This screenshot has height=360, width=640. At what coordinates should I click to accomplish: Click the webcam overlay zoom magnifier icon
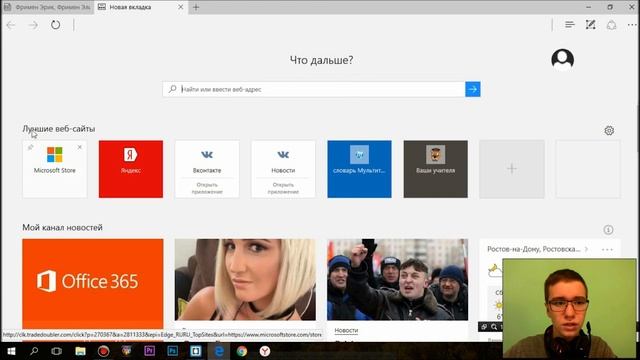pyautogui.click(x=494, y=327)
